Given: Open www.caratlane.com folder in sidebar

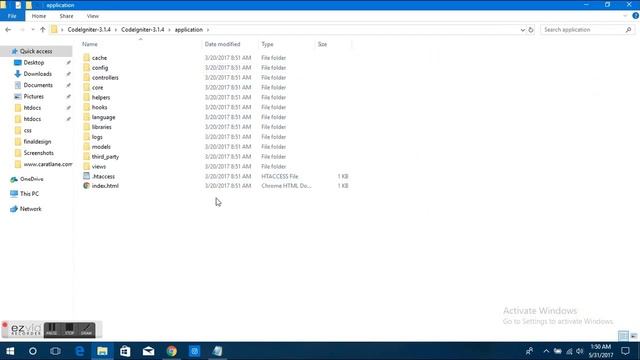Looking at the screenshot, I should (47, 164).
